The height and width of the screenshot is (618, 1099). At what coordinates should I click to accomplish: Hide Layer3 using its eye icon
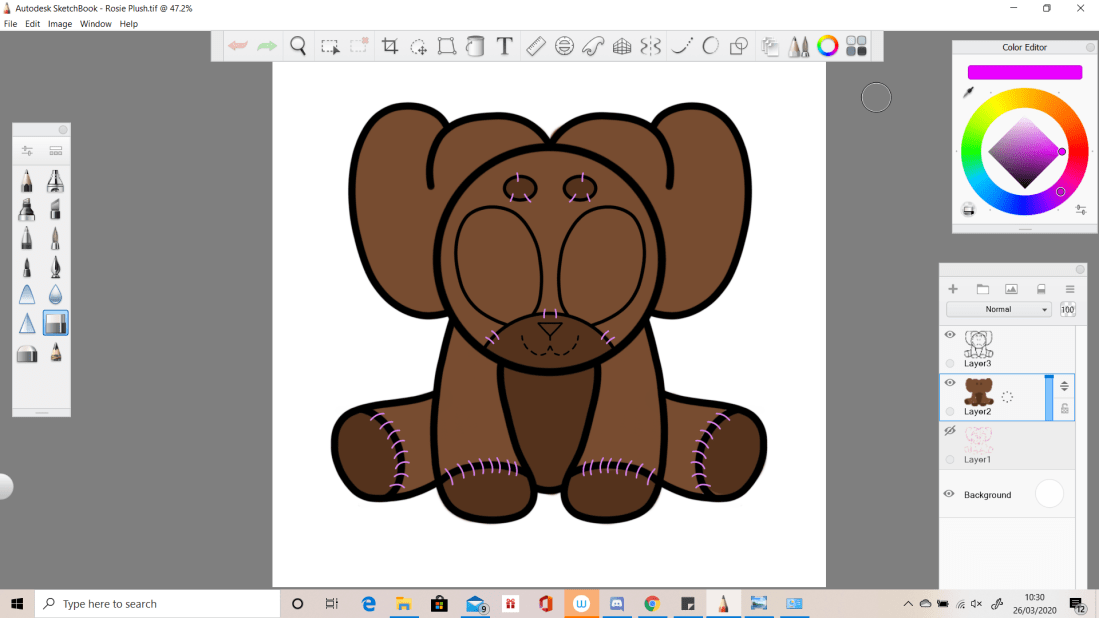(x=950, y=335)
